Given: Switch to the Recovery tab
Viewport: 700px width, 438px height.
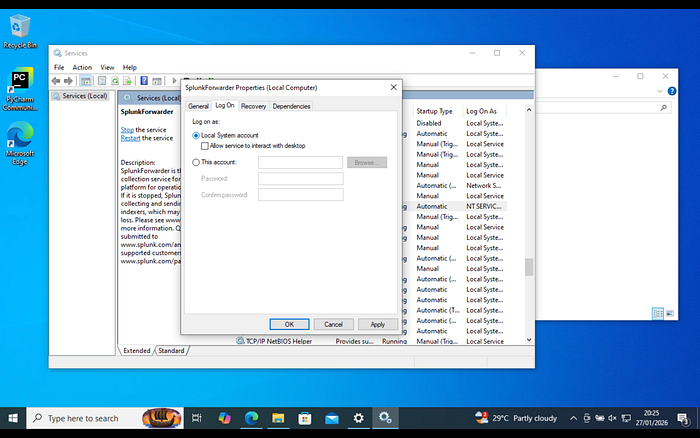Looking at the screenshot, I should coord(254,106).
